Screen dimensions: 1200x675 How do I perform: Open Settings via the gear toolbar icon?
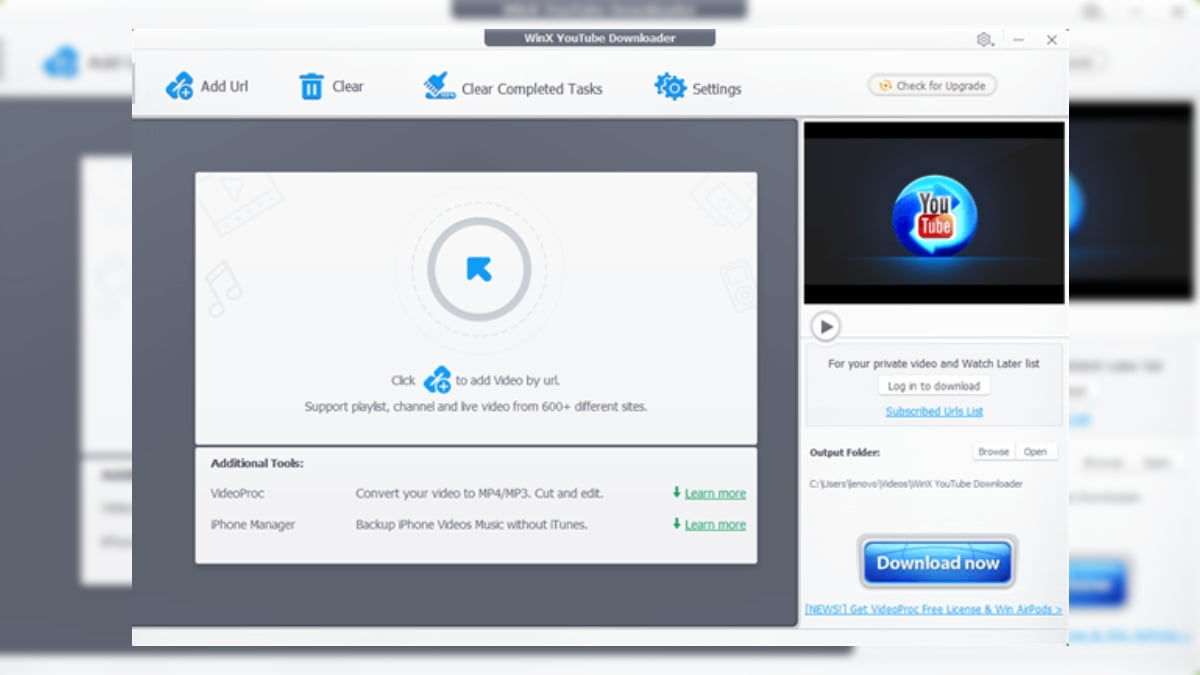click(668, 87)
